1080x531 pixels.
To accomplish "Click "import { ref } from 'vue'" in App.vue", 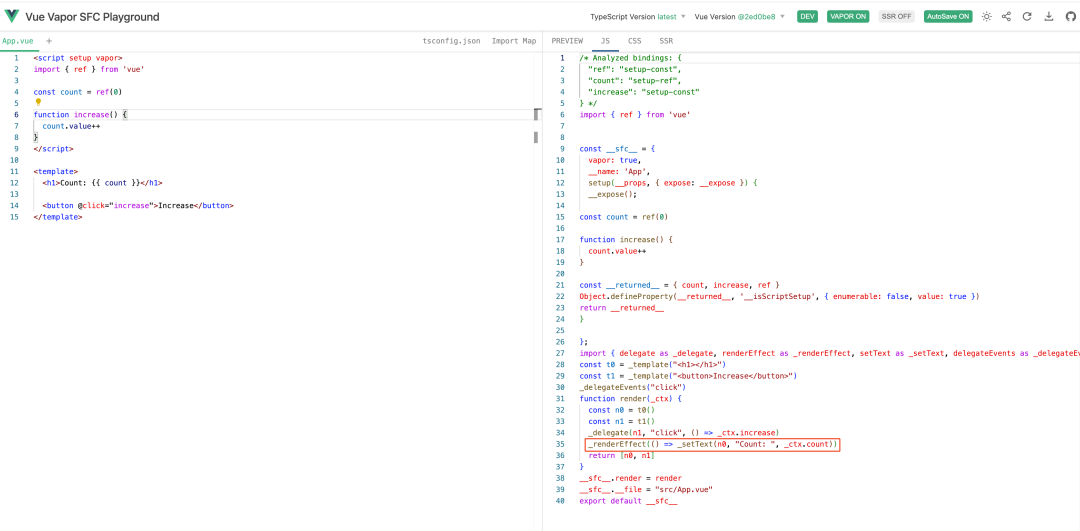I will pyautogui.click(x=89, y=69).
